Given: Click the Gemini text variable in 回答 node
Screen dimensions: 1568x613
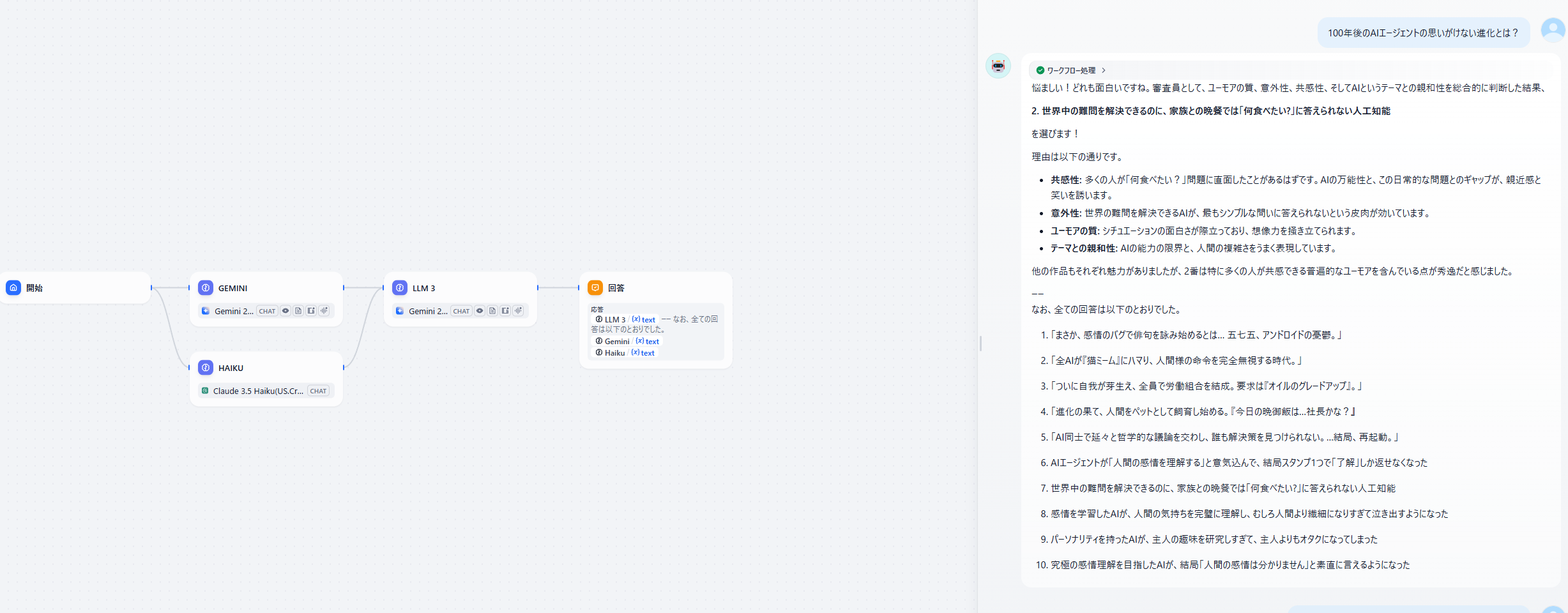Looking at the screenshot, I should pos(647,342).
